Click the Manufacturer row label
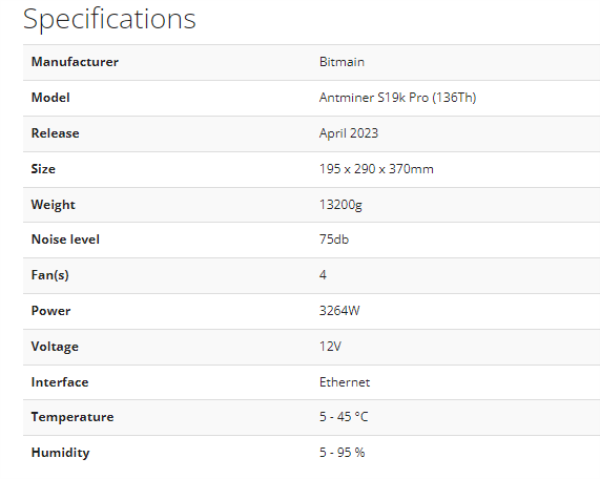 tap(74, 62)
